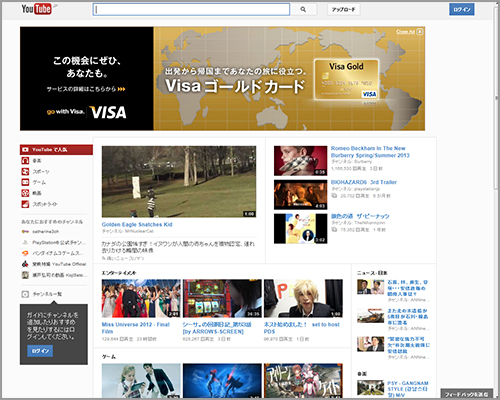The width and height of the screenshot is (500, 400).
Task: Open the blue dark game video thumbnail
Action: [x=222, y=380]
